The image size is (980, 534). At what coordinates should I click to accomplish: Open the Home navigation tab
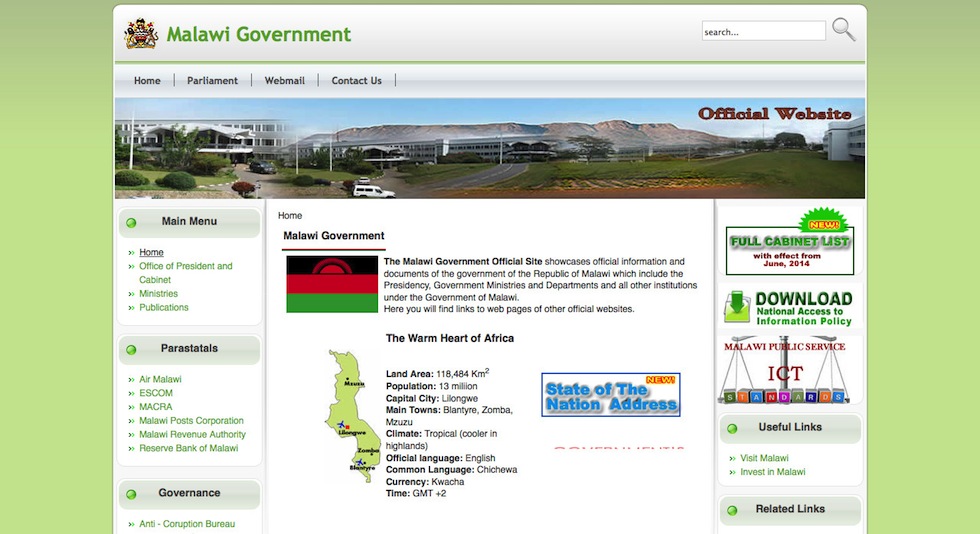[x=147, y=81]
